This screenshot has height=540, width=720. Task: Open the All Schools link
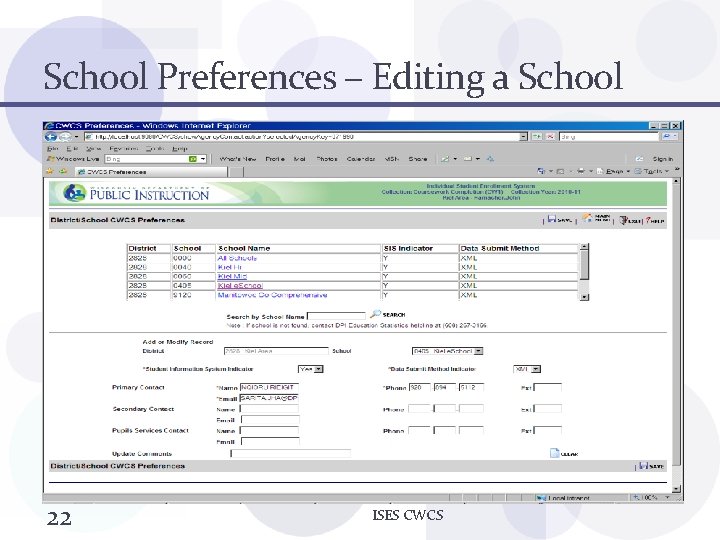pyautogui.click(x=236, y=258)
